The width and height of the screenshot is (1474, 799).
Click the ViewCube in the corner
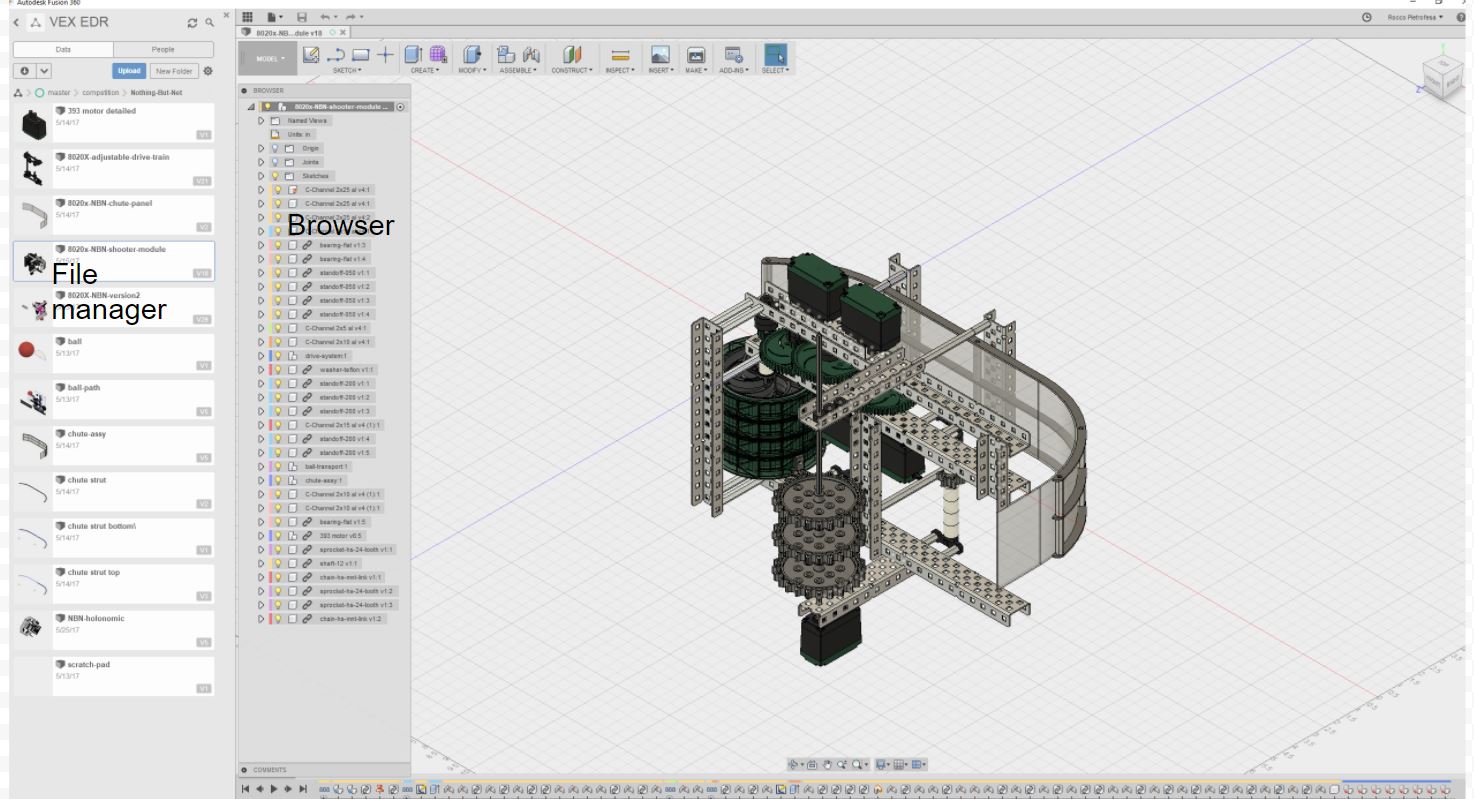pyautogui.click(x=1443, y=76)
